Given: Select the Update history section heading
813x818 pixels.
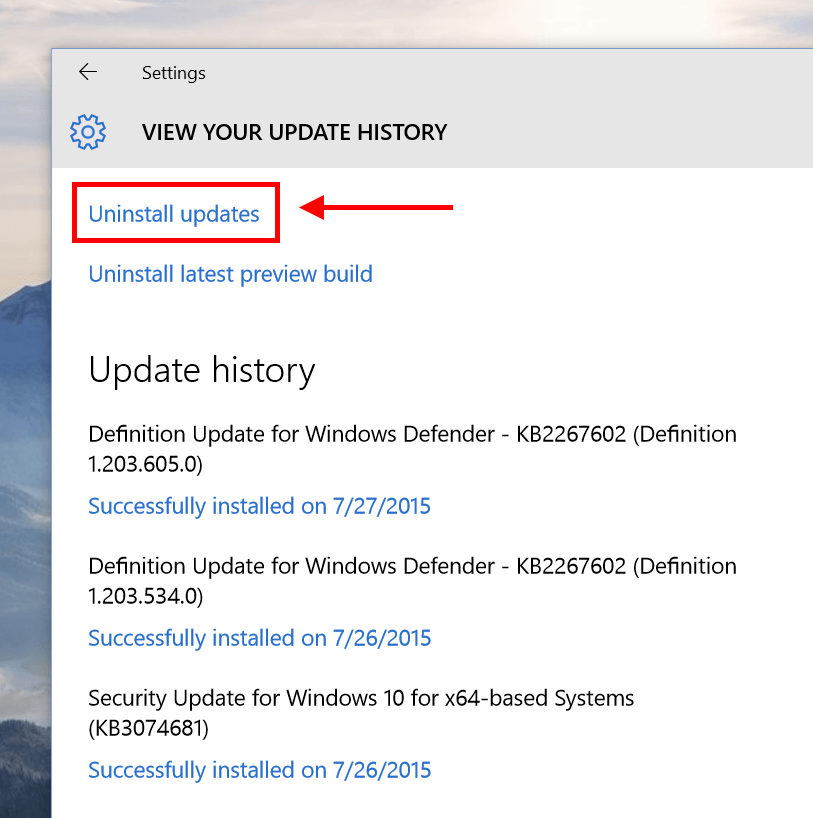Looking at the screenshot, I should point(202,370).
